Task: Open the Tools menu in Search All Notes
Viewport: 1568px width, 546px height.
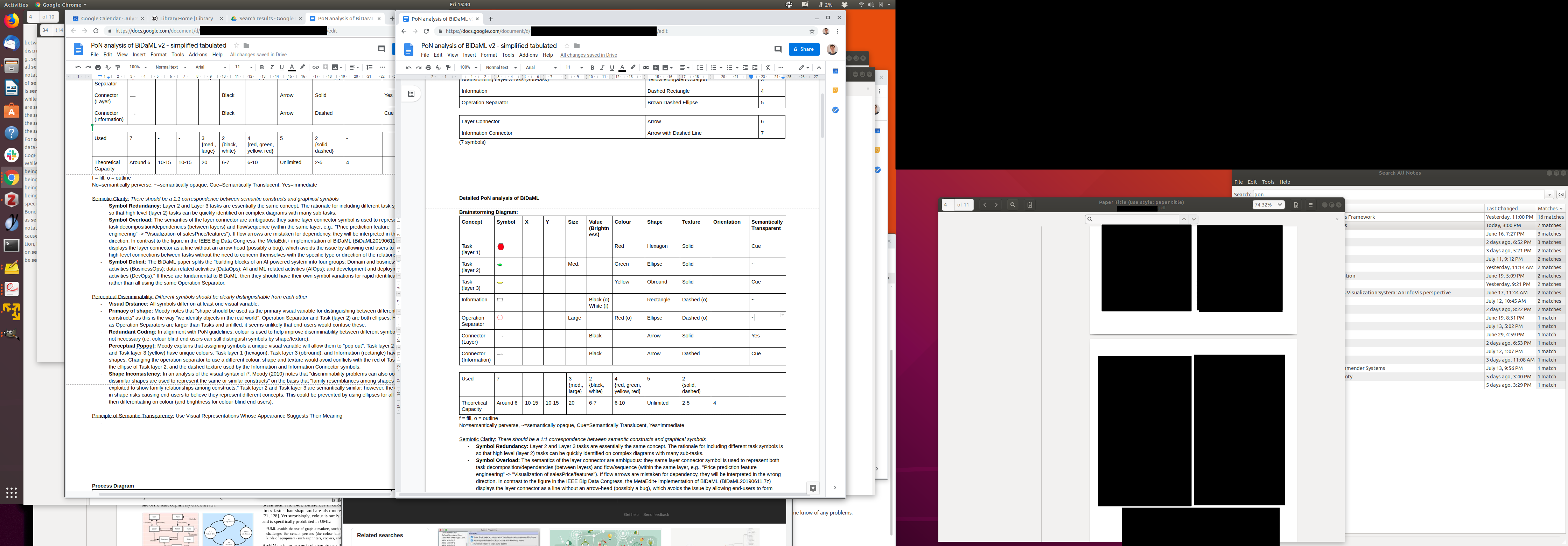Action: [x=1268, y=182]
